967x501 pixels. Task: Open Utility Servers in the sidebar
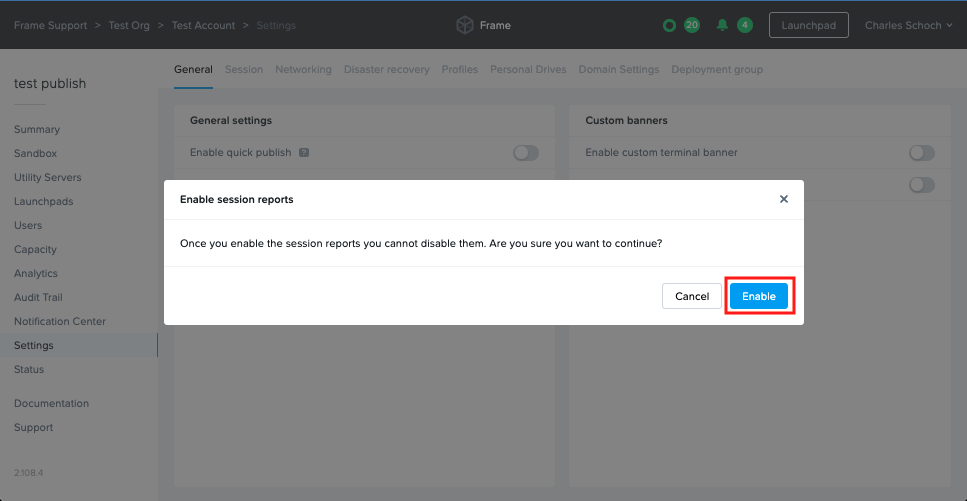point(47,178)
